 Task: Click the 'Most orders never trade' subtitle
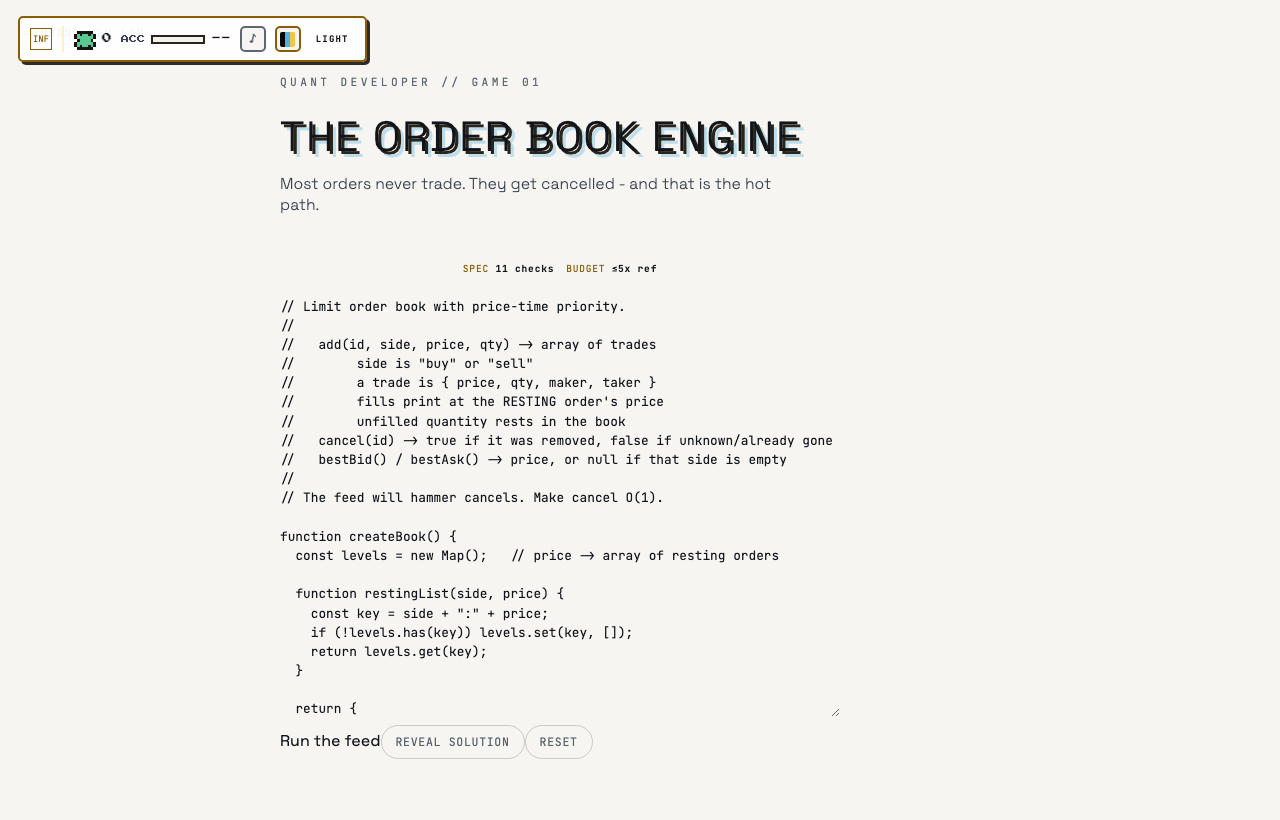coord(525,194)
